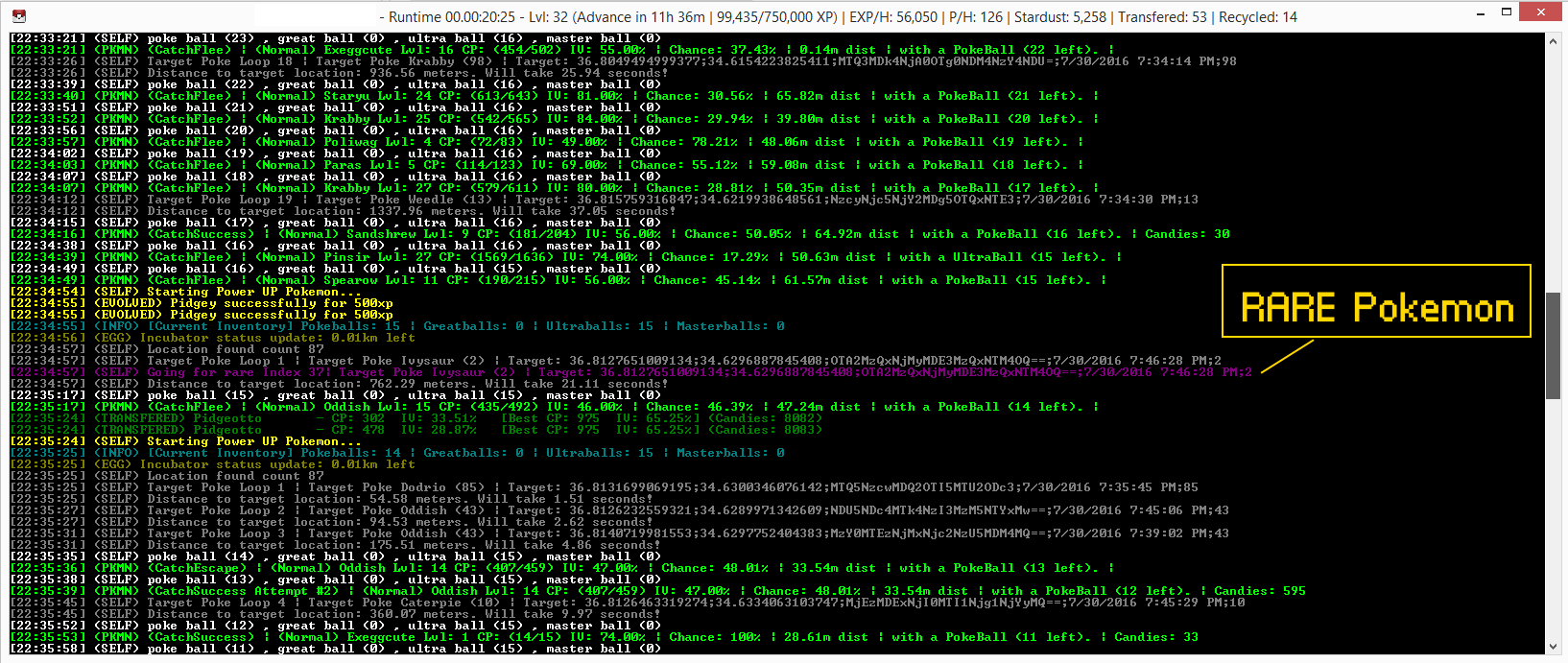Open the console window system menu icon
This screenshot has width=1568, height=663.
tap(18, 15)
